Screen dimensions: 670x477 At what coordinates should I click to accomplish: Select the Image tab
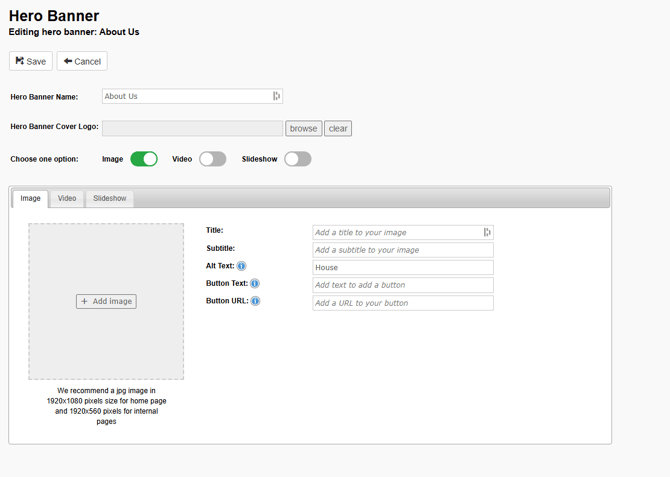click(x=31, y=198)
